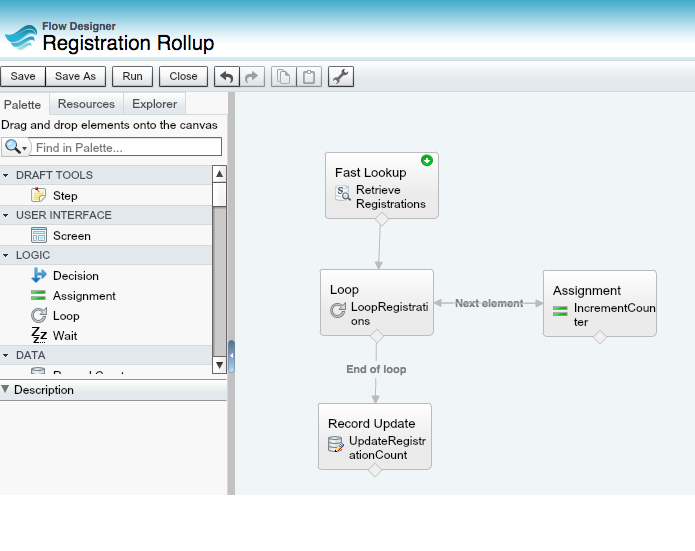
Task: Open flow properties wrench icon
Action: (341, 77)
